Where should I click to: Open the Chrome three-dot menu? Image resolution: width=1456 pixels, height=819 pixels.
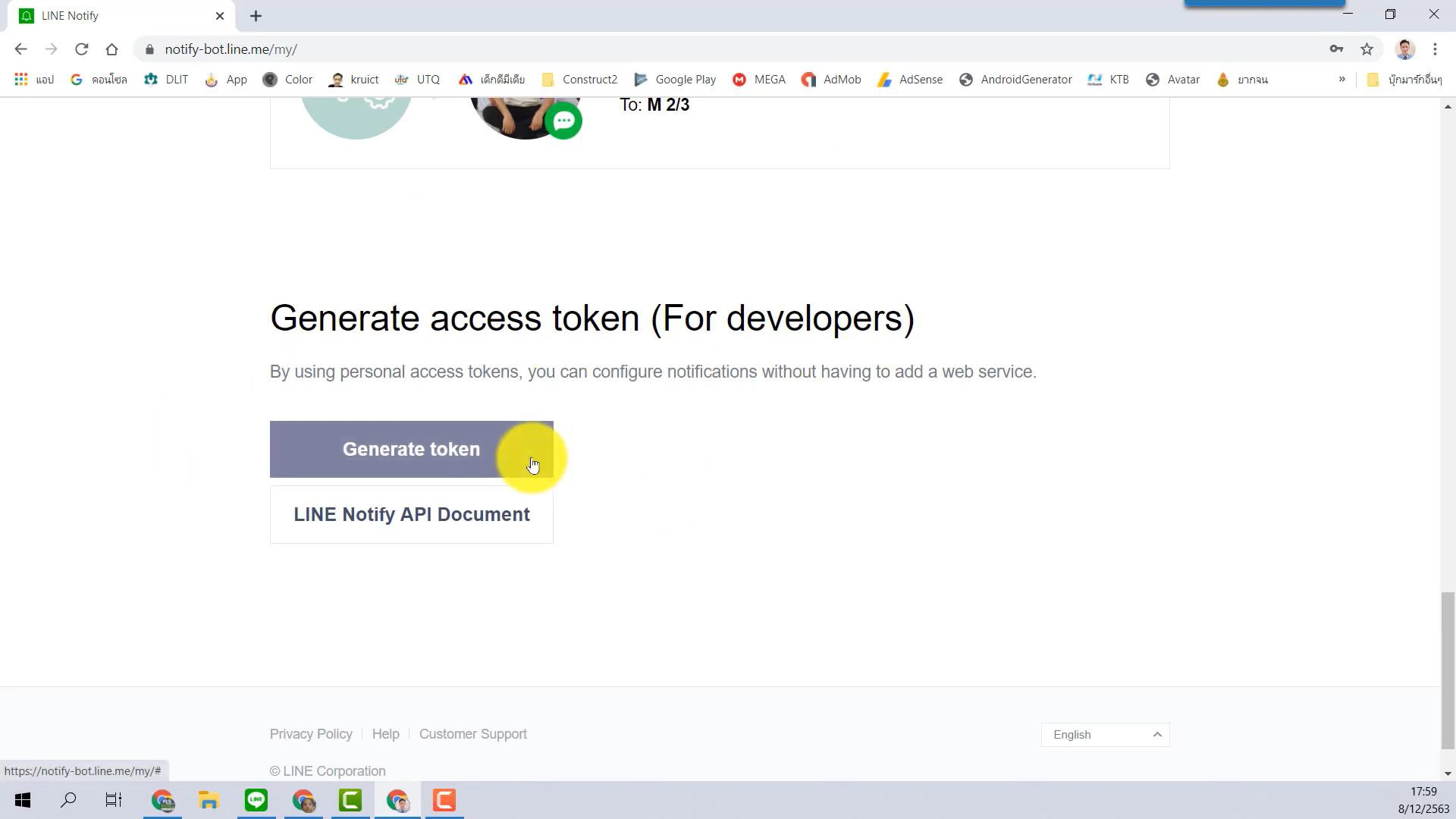coord(1435,49)
